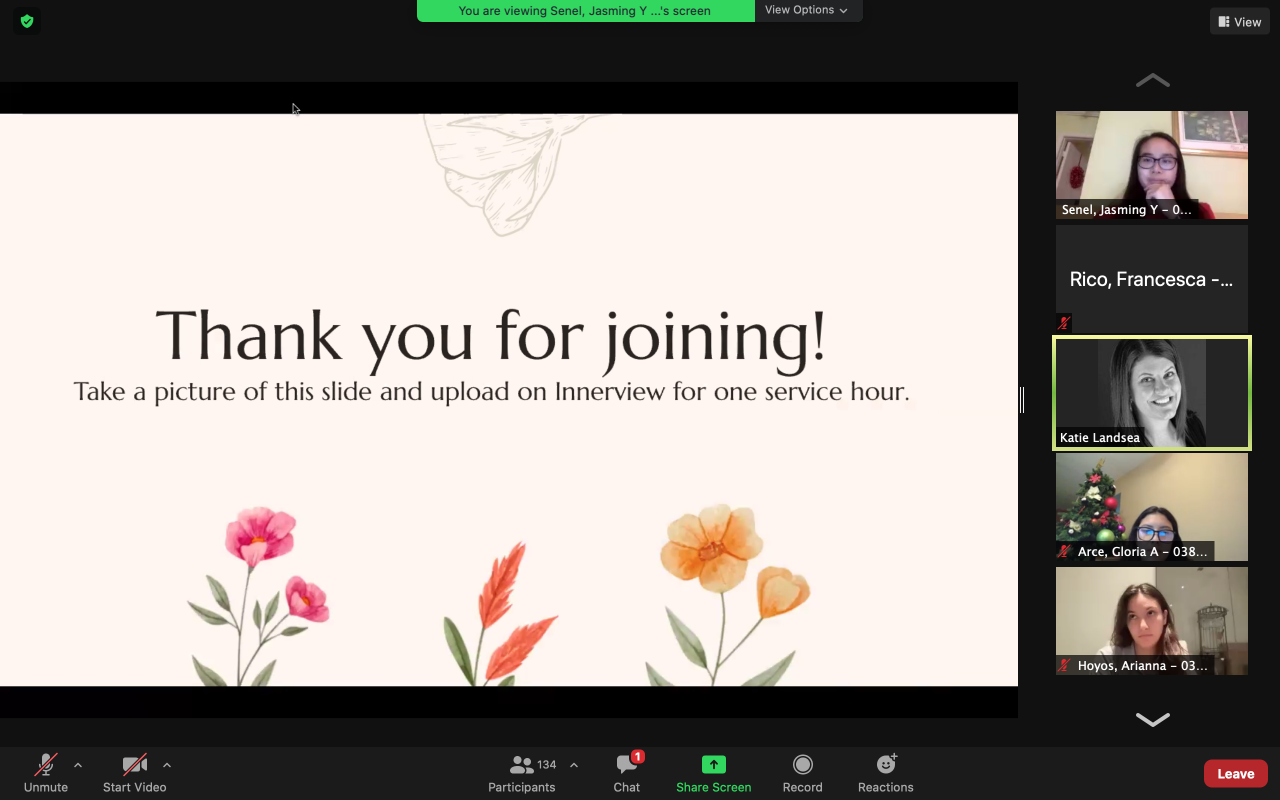Expand video settings arrow next to Start Video
This screenshot has height=800, width=1280.
(x=167, y=766)
